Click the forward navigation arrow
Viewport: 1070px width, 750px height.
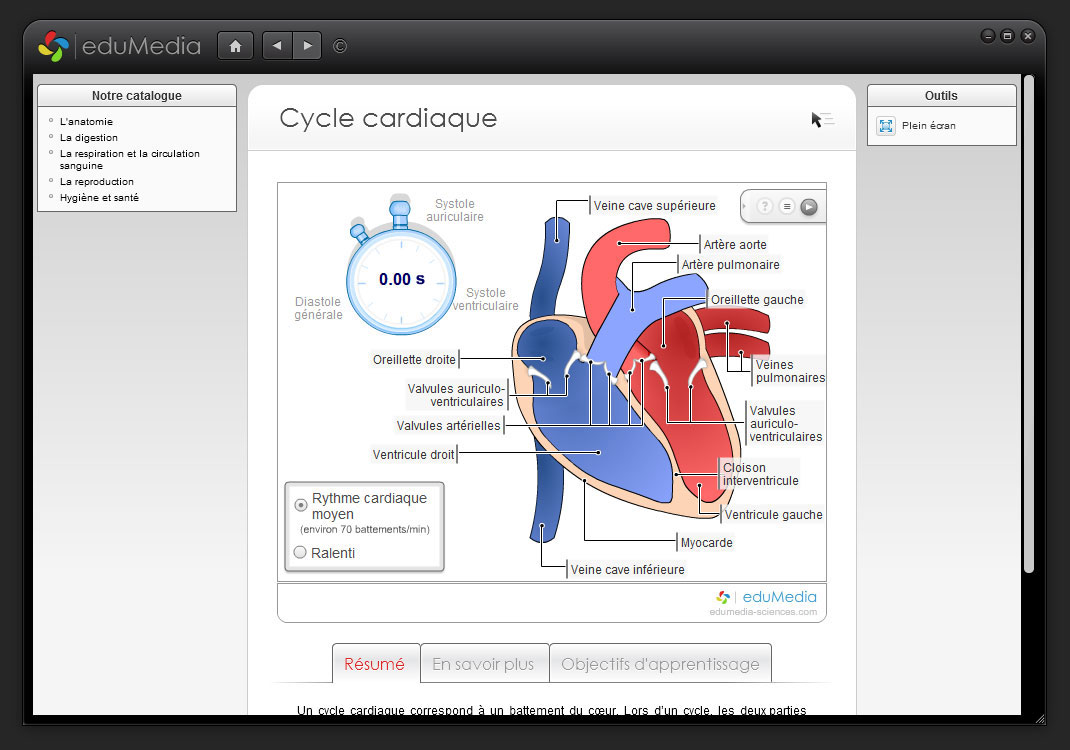coord(307,46)
